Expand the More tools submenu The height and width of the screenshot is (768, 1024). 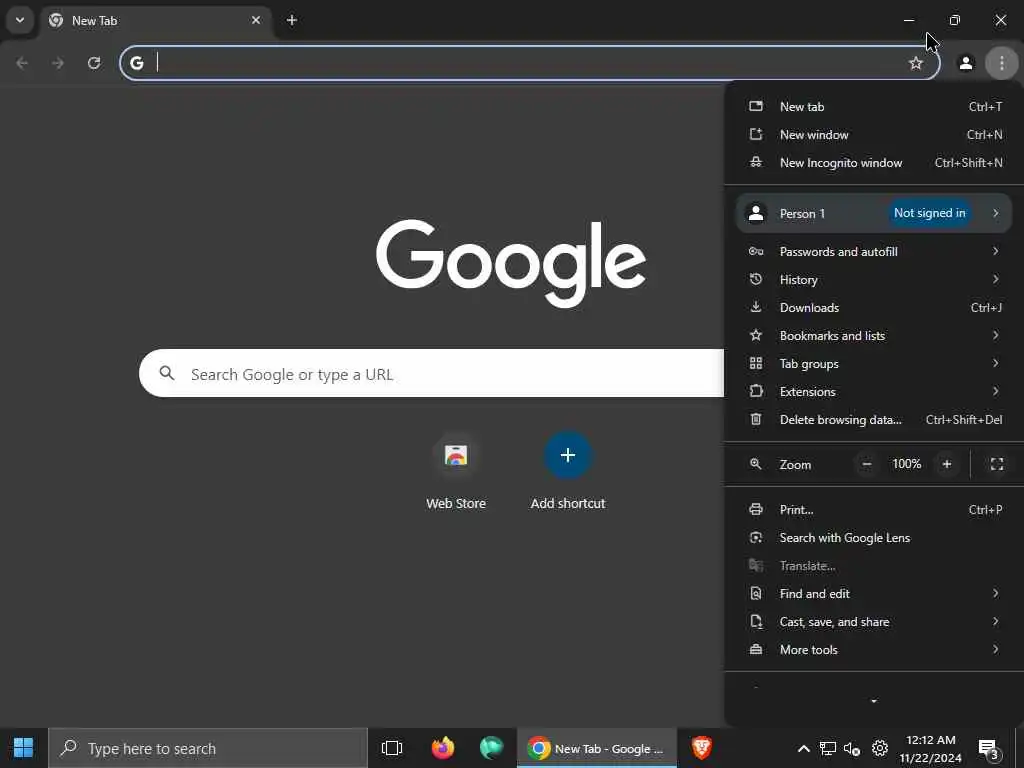tap(874, 650)
